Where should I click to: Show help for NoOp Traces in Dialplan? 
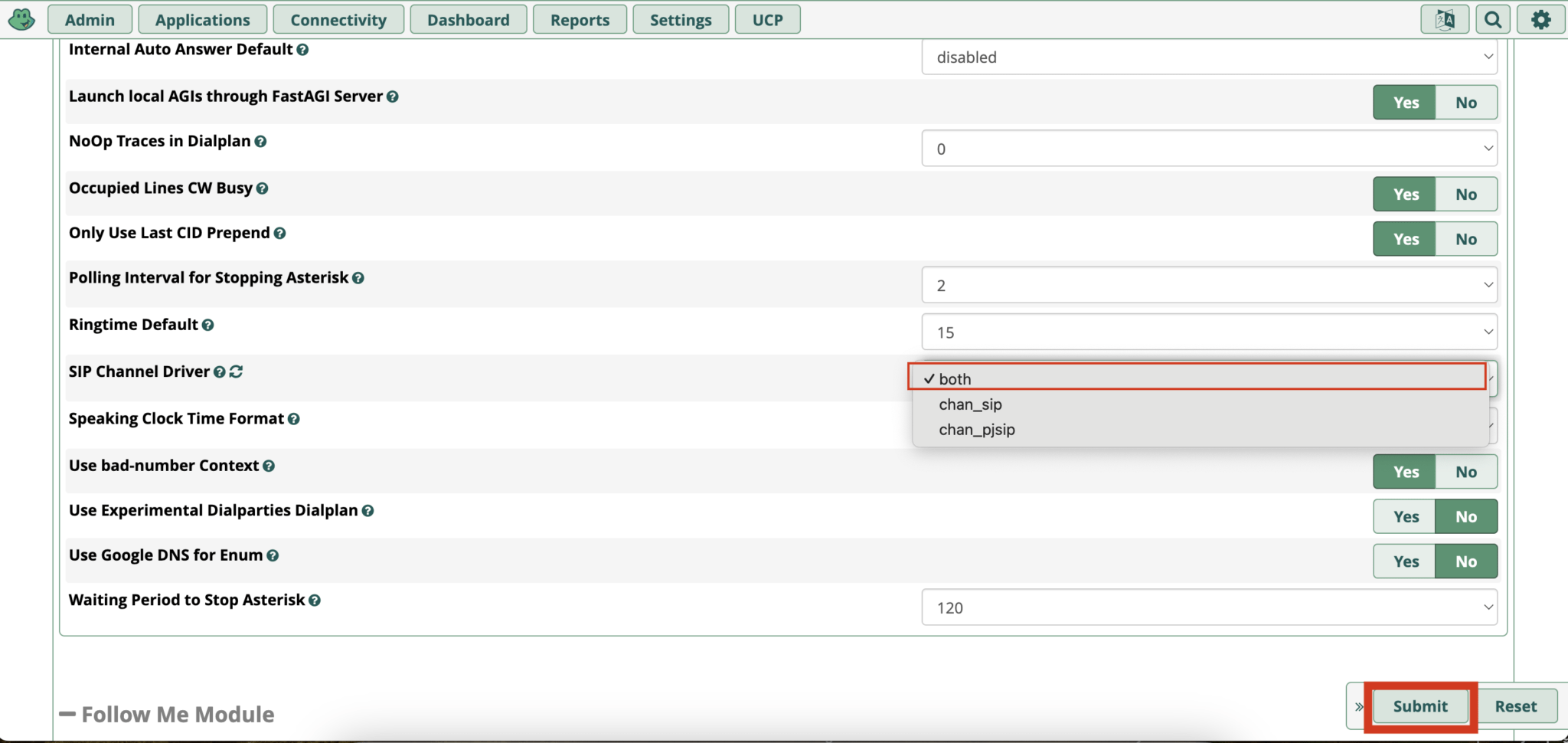coord(260,142)
